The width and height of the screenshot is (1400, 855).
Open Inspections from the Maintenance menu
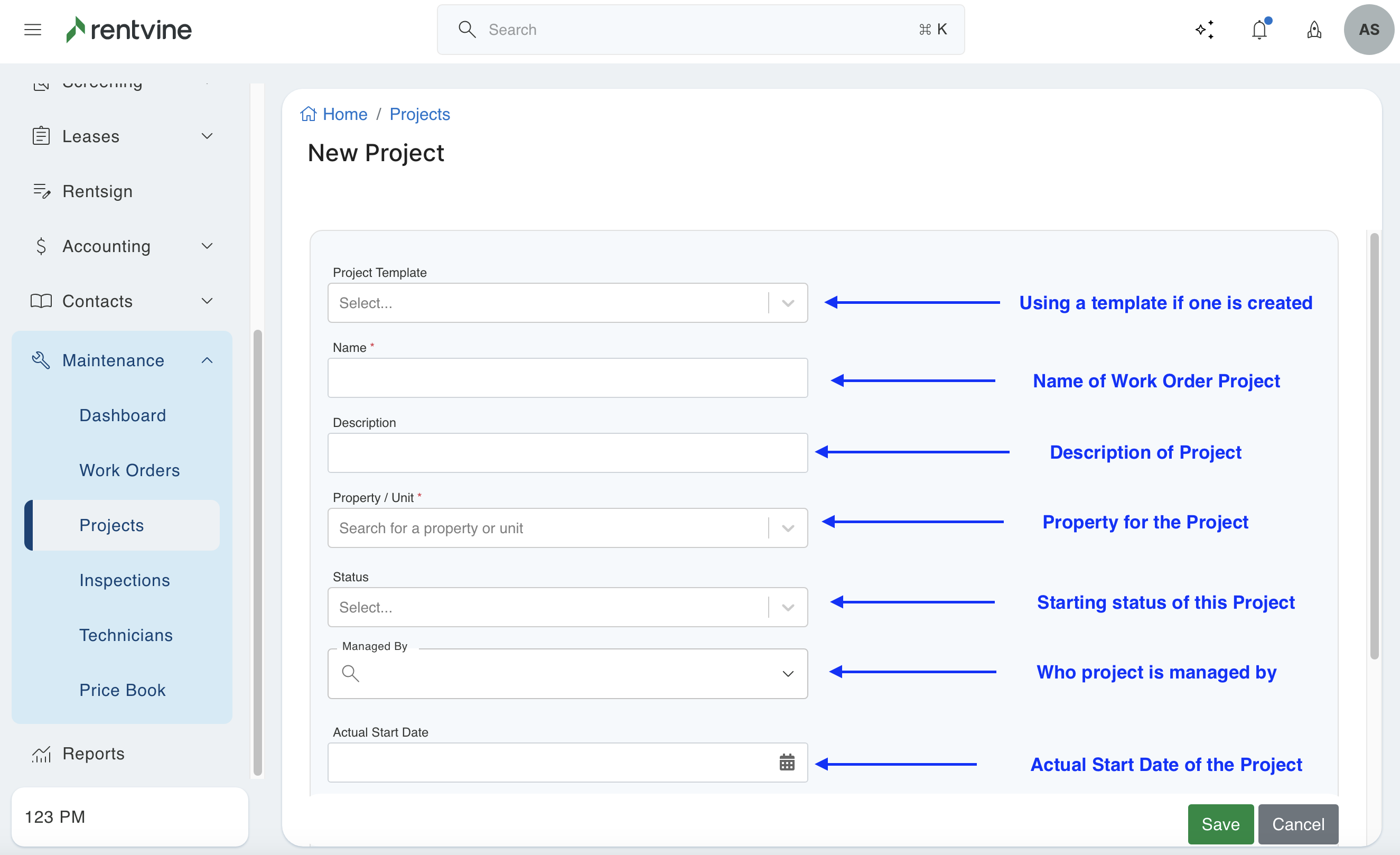(x=125, y=580)
